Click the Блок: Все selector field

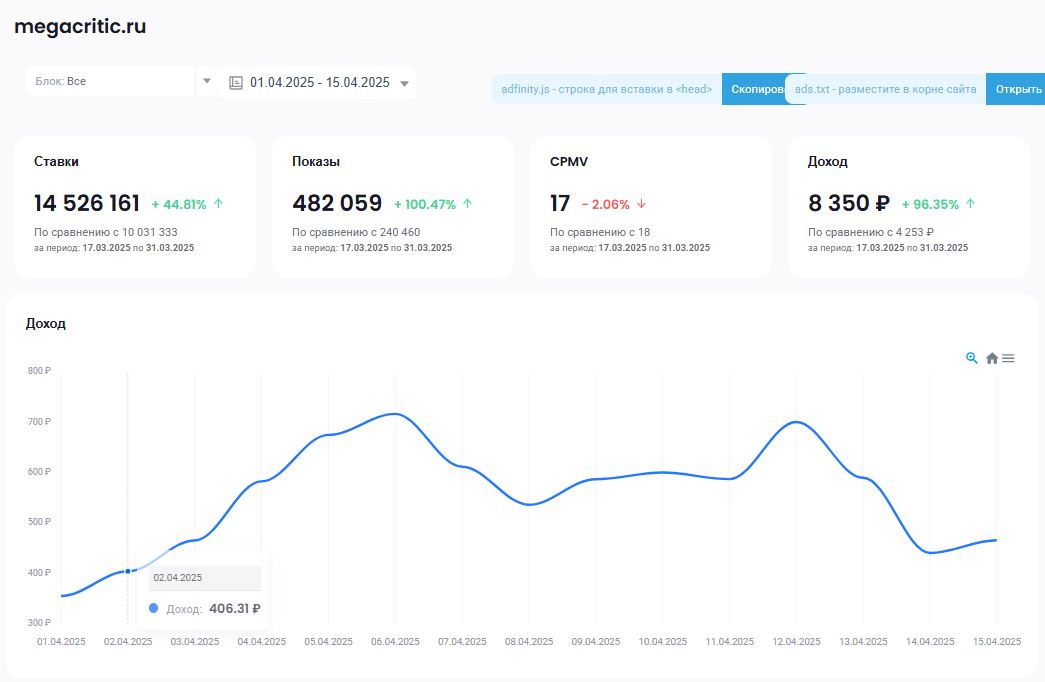[121, 81]
